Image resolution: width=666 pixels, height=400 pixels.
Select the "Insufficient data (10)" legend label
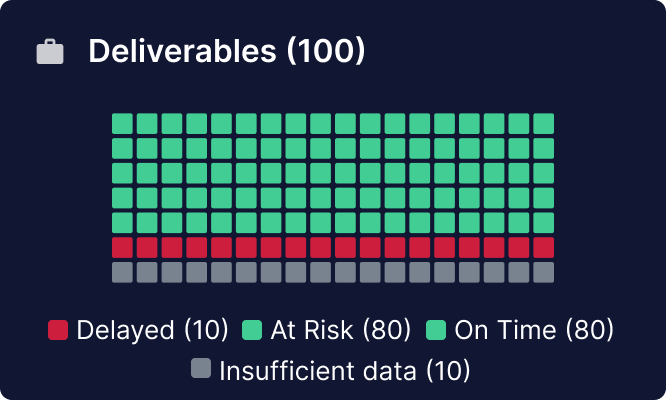click(x=344, y=370)
